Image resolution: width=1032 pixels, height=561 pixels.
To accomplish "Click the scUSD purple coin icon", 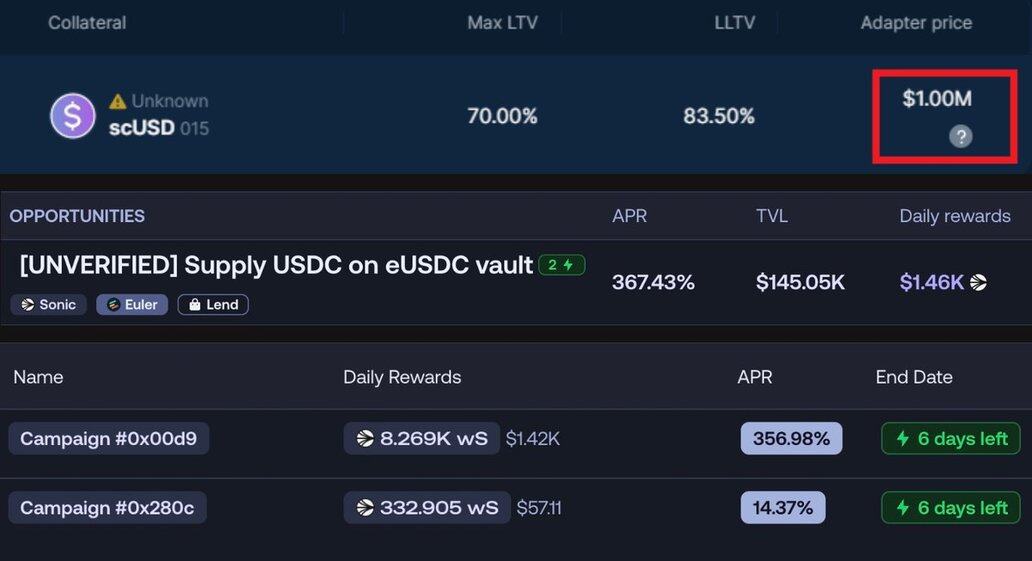I will tap(72, 116).
